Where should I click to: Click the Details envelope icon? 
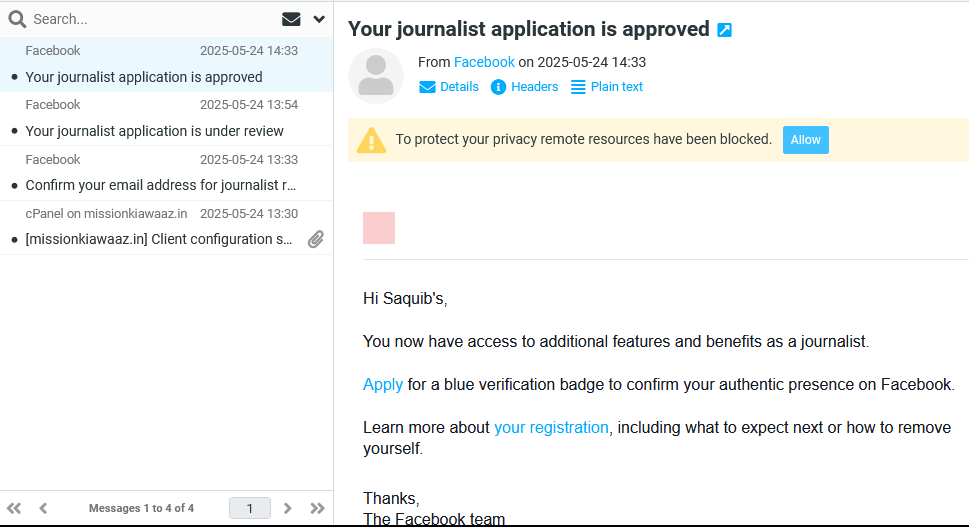(x=427, y=87)
